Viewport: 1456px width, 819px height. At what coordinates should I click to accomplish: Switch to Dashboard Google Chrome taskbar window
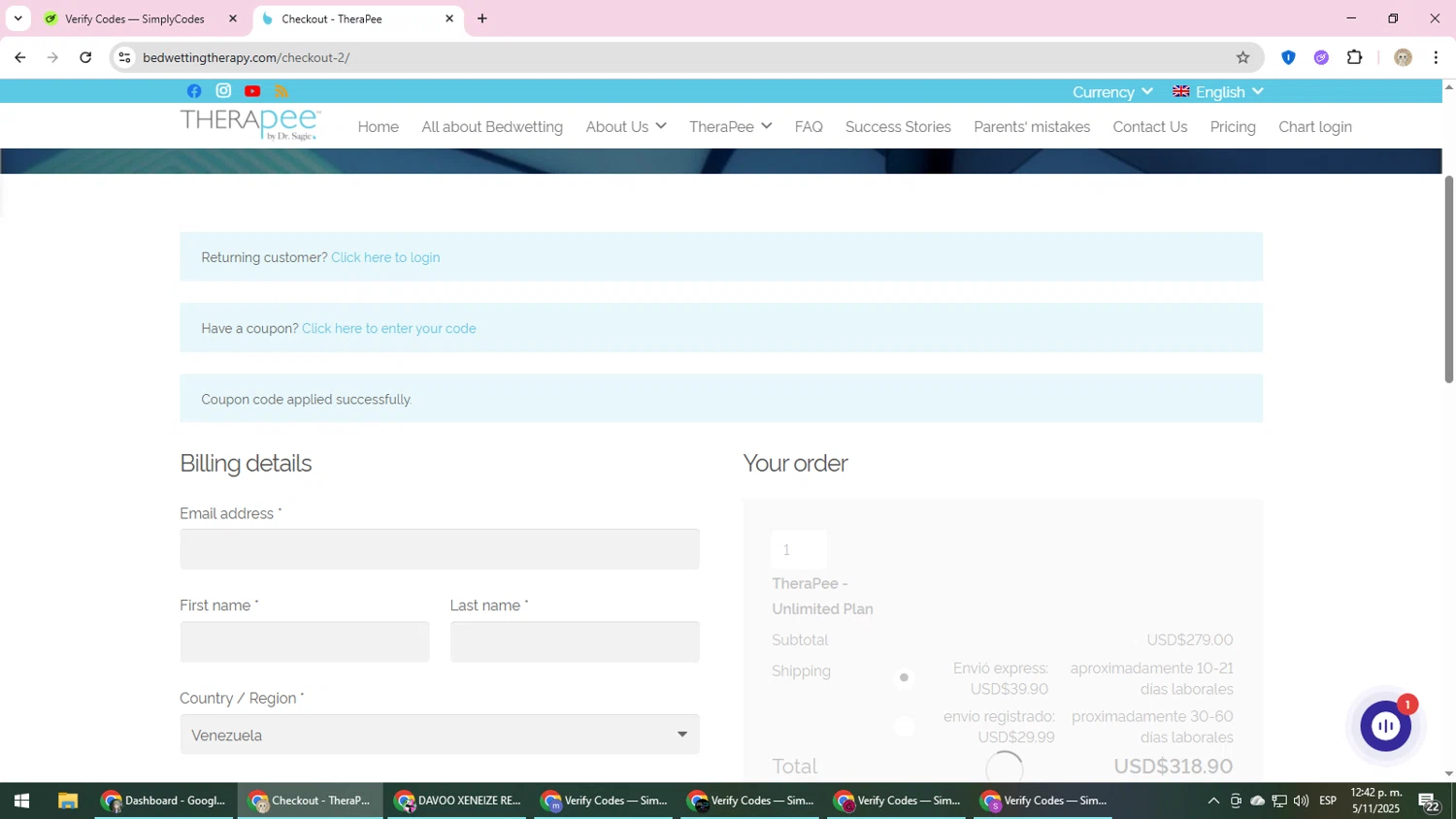(165, 801)
